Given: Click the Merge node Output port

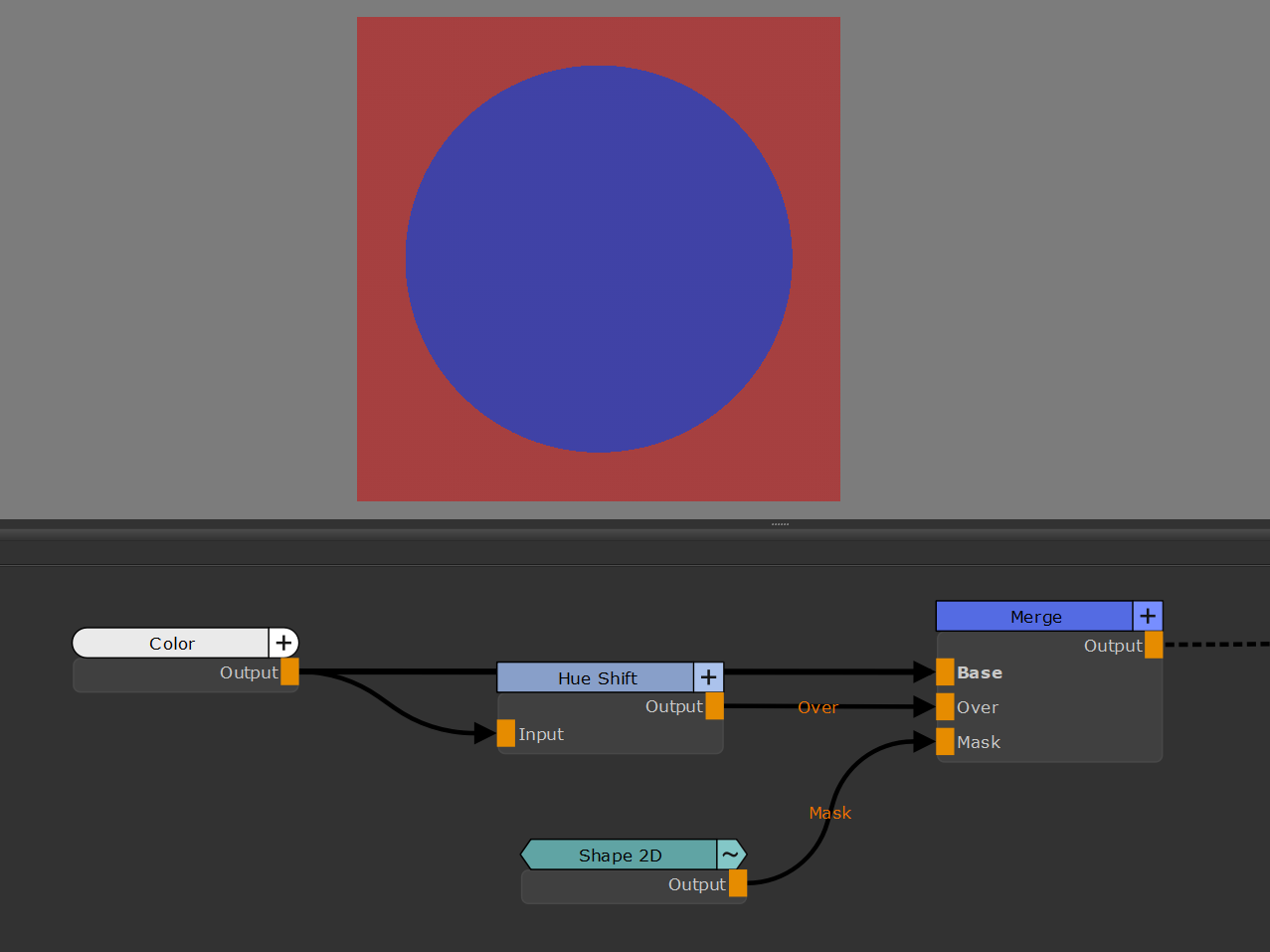Looking at the screenshot, I should pyautogui.click(x=1153, y=645).
